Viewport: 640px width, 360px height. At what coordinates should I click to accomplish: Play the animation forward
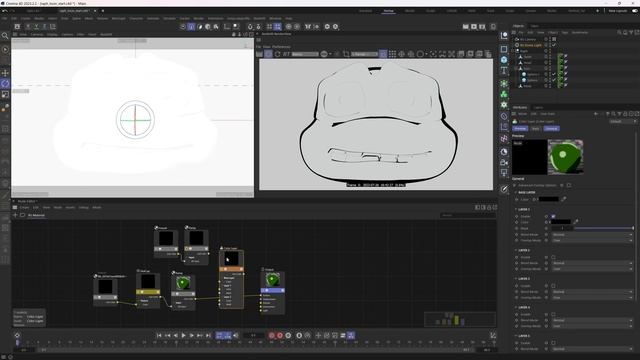pyautogui.click(x=184, y=335)
